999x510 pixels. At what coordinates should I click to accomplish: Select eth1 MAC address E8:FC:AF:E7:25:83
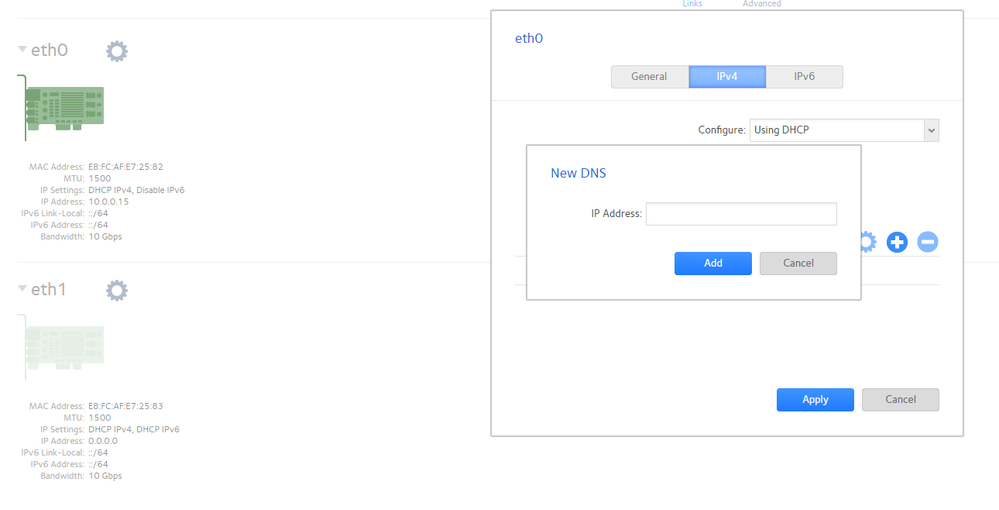point(126,406)
